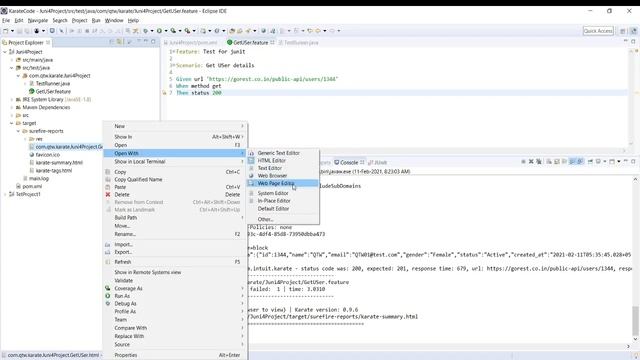The width and height of the screenshot is (640, 360).
Task: Click Remove Launch X icon in Console
Action: 531,162
